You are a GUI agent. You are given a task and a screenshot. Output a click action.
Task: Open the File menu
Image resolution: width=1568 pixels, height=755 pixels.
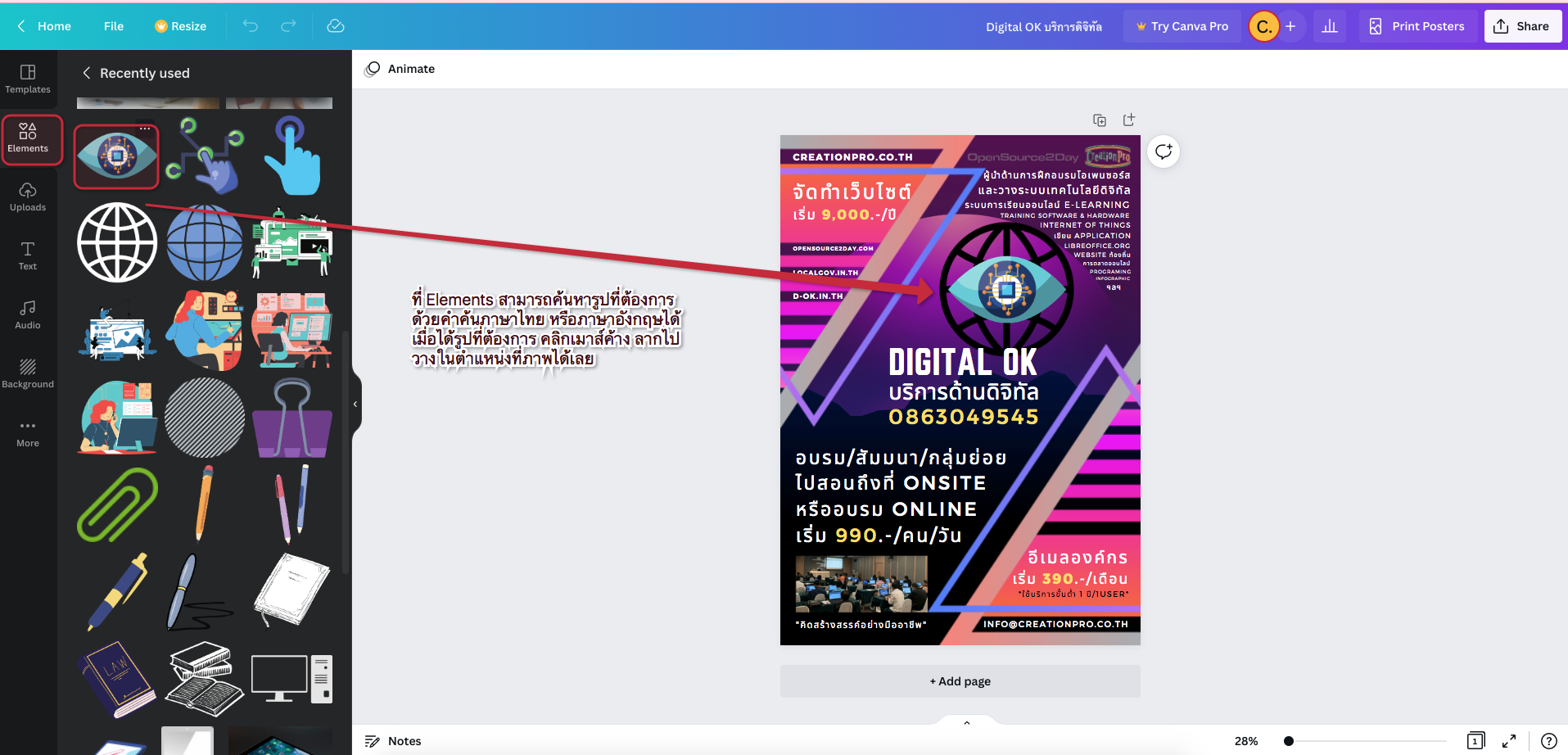[114, 26]
